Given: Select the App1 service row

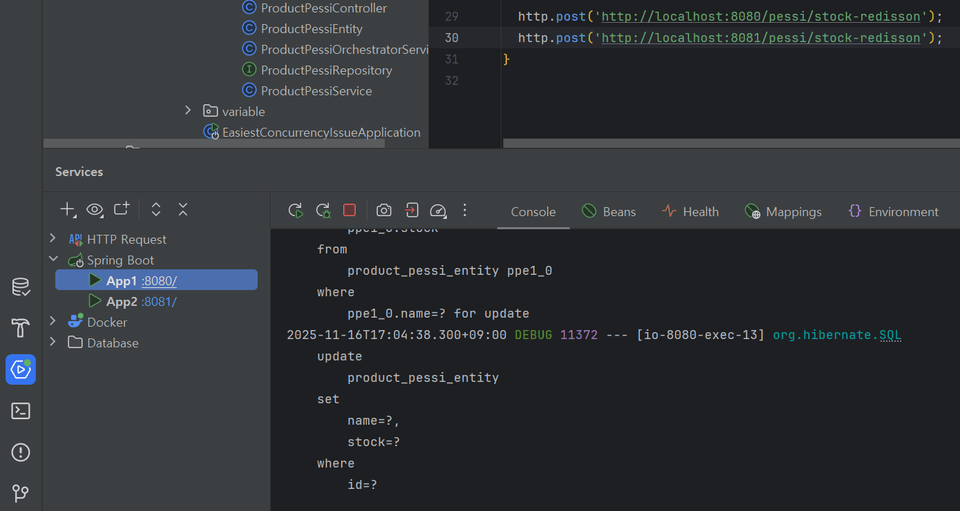Looking at the screenshot, I should [156, 280].
